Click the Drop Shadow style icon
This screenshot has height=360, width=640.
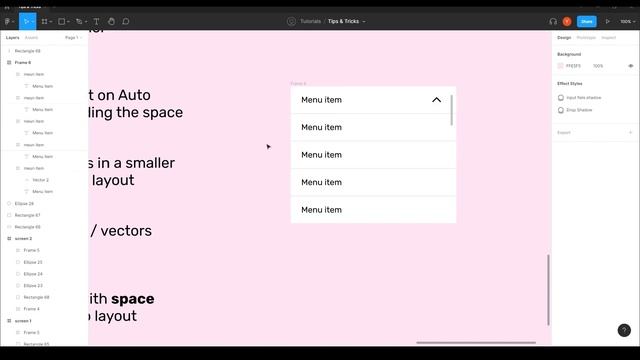(x=561, y=110)
